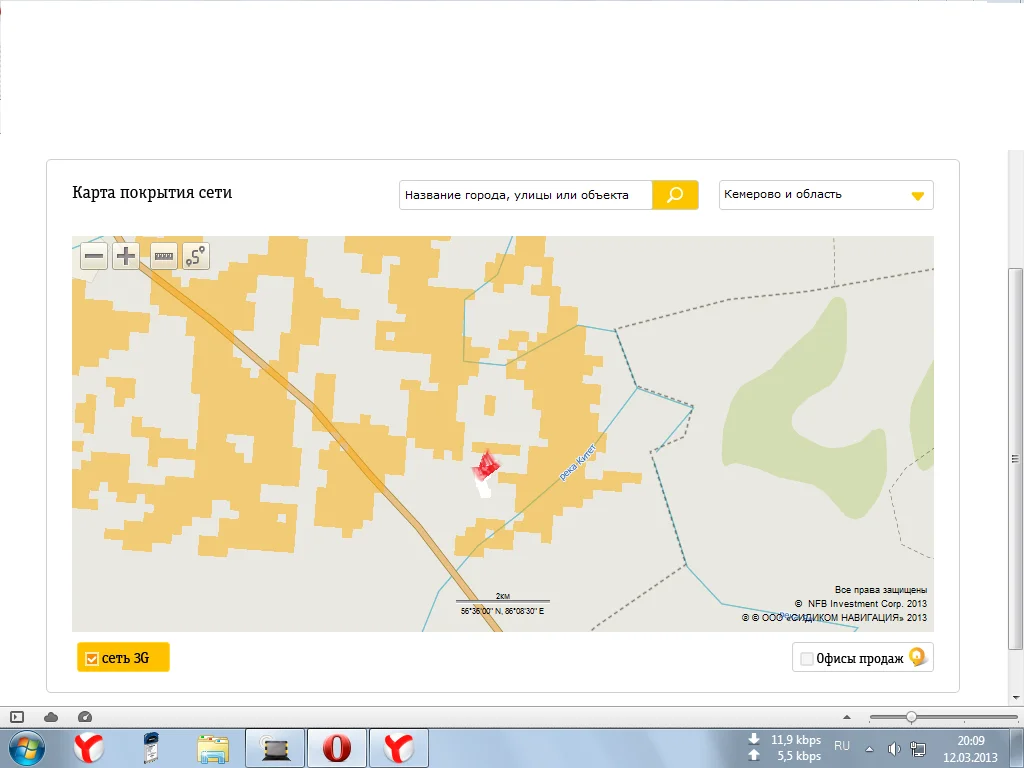Image resolution: width=1024 pixels, height=768 pixels.
Task: Activate the ruler distance measuring tool
Action: click(164, 256)
